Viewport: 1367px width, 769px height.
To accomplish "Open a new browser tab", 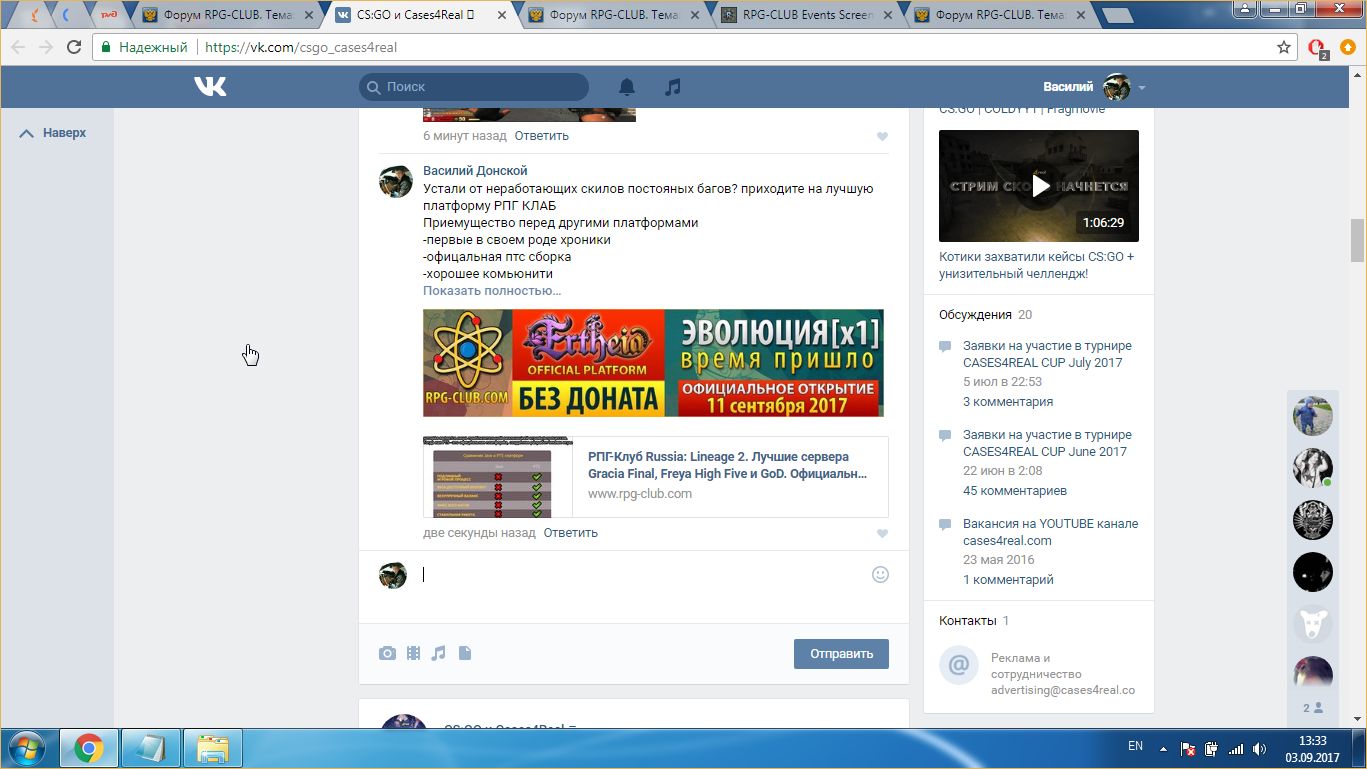I will point(1116,16).
